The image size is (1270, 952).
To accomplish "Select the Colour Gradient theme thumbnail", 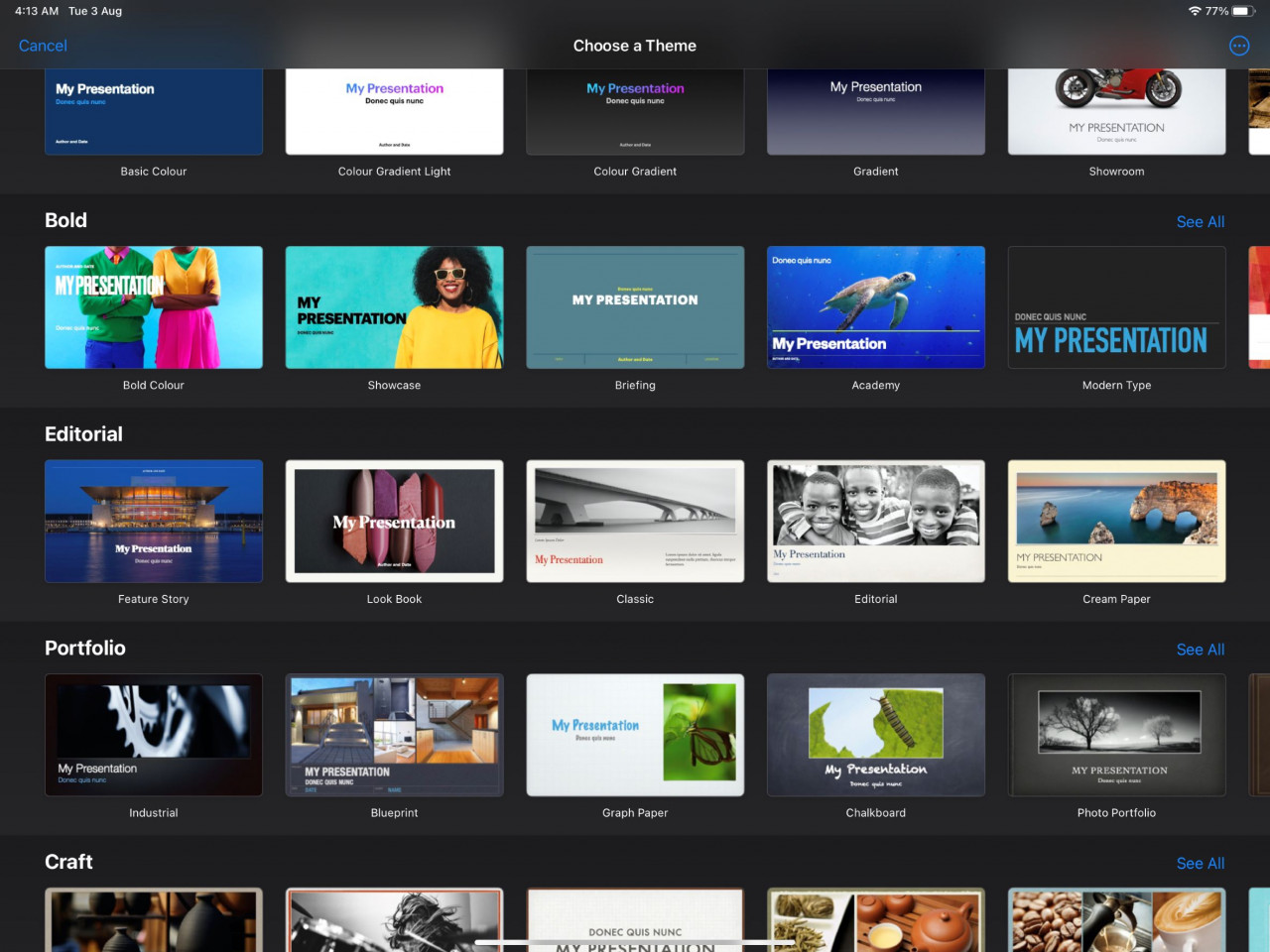I will [635, 112].
